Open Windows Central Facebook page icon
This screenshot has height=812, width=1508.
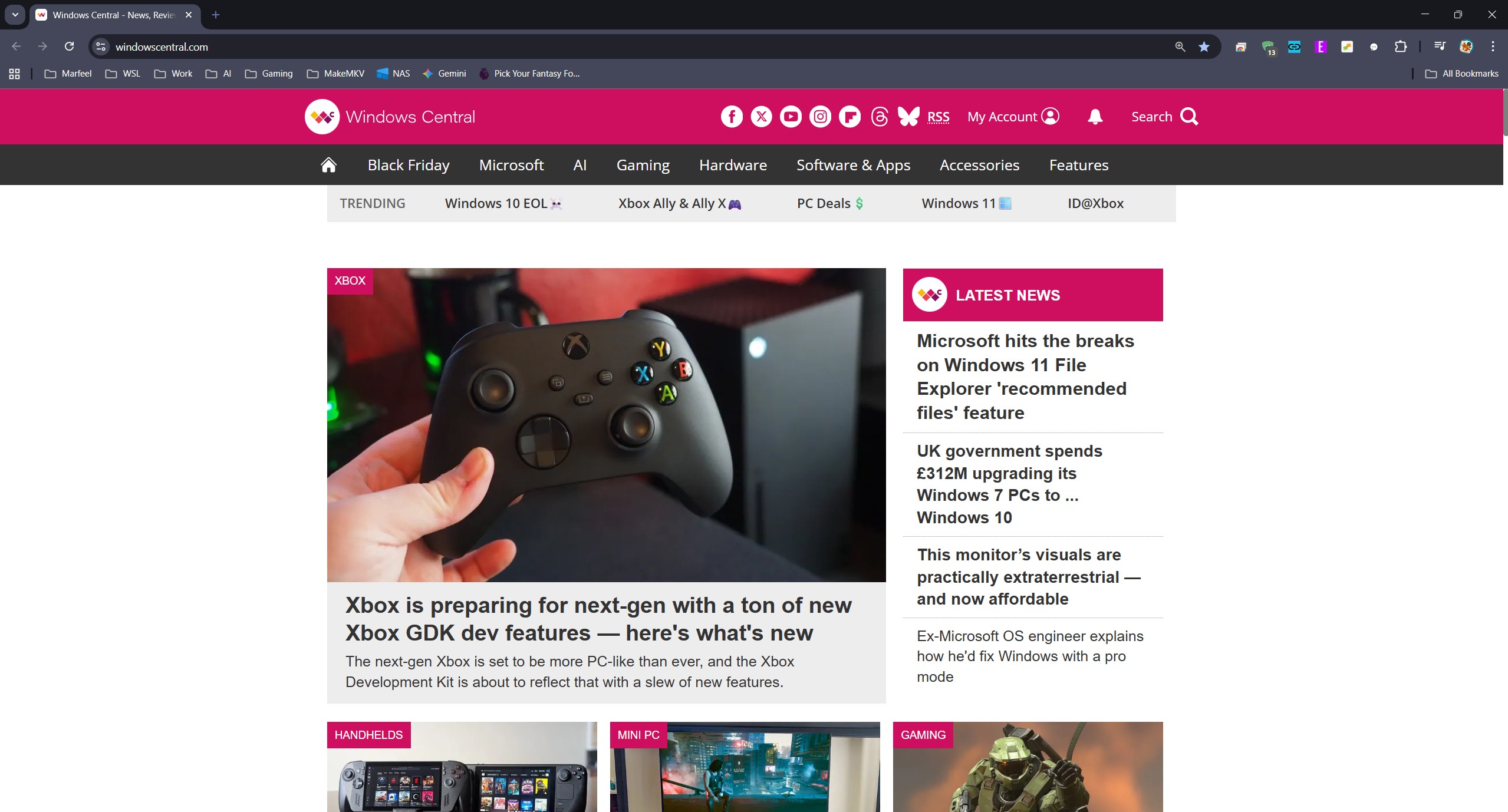(732, 117)
